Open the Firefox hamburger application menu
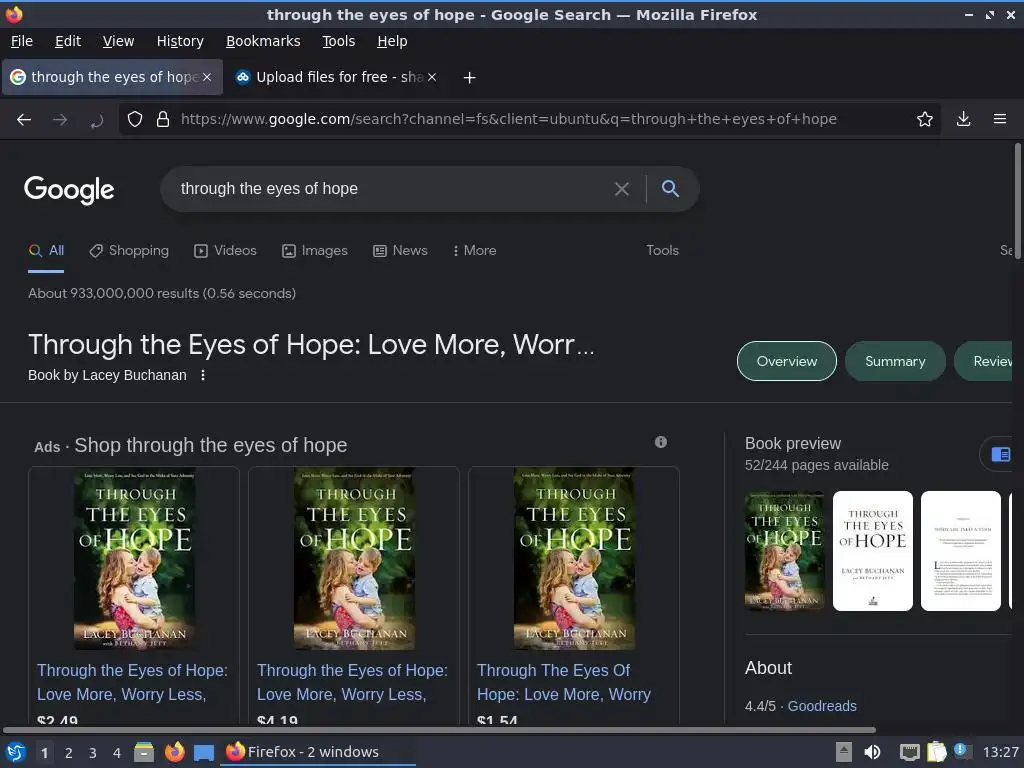1024x768 pixels. (999, 119)
